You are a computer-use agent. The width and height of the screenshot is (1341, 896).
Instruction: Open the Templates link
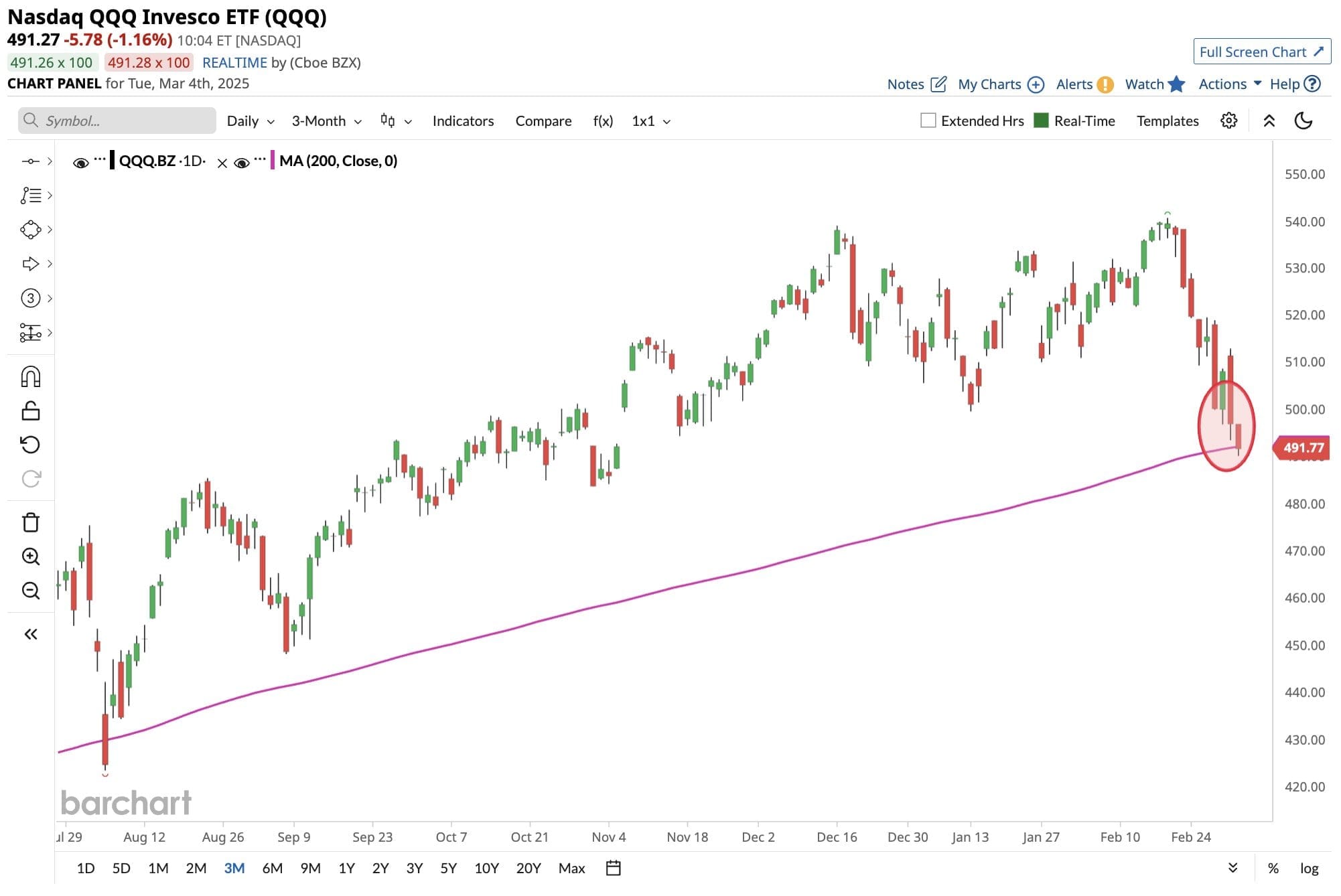1167,121
